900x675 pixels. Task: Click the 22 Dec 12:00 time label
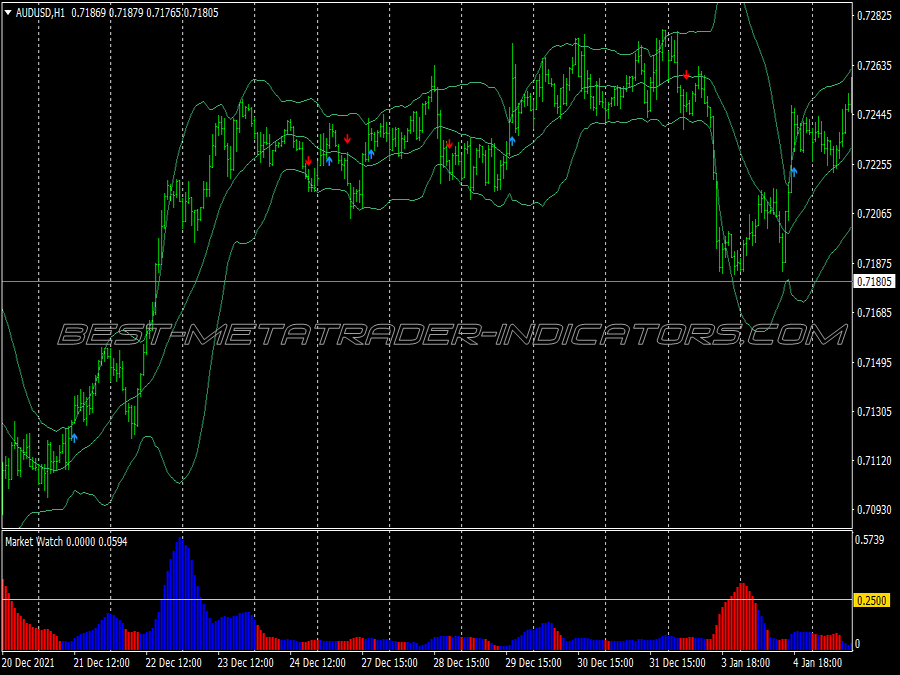tap(173, 663)
